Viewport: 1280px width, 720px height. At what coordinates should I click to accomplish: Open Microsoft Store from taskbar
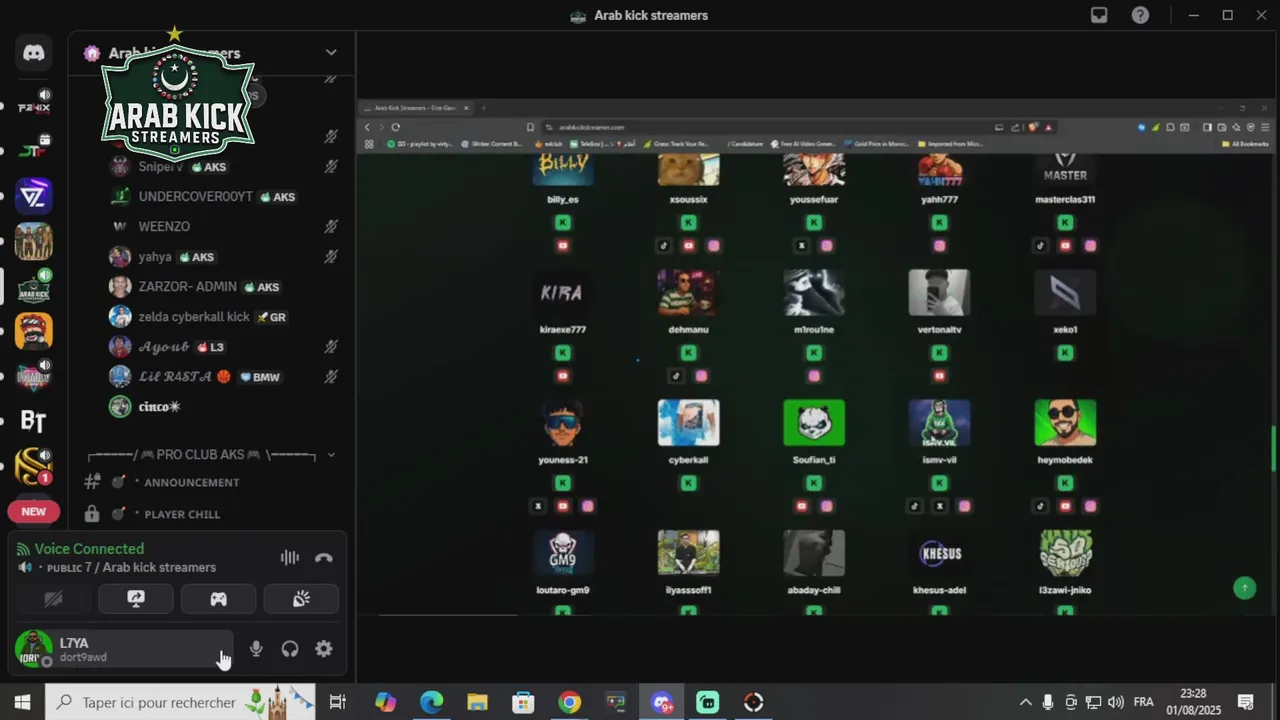pos(523,702)
